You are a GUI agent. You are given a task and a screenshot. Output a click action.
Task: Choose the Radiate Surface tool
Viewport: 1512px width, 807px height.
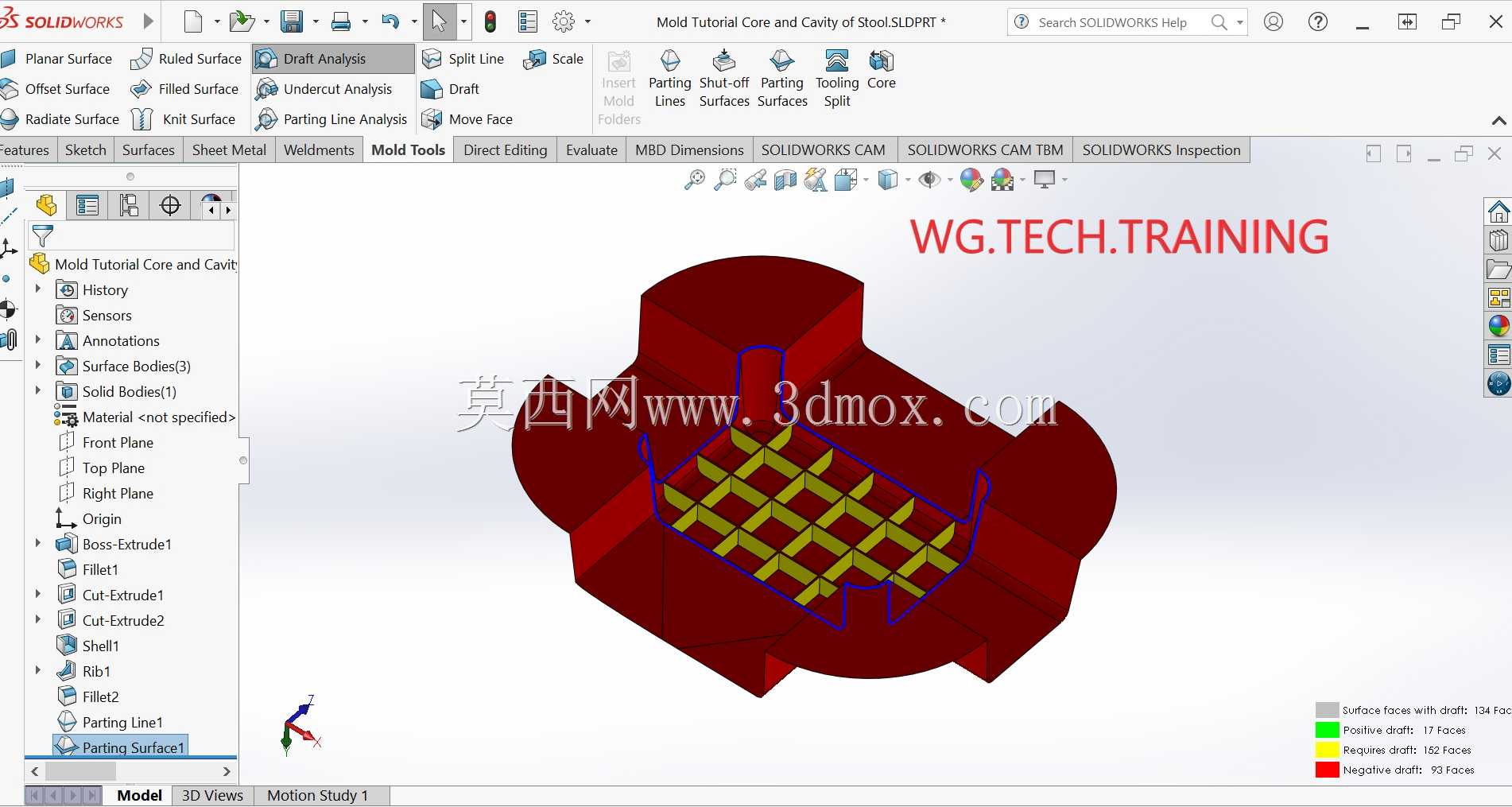[x=60, y=119]
